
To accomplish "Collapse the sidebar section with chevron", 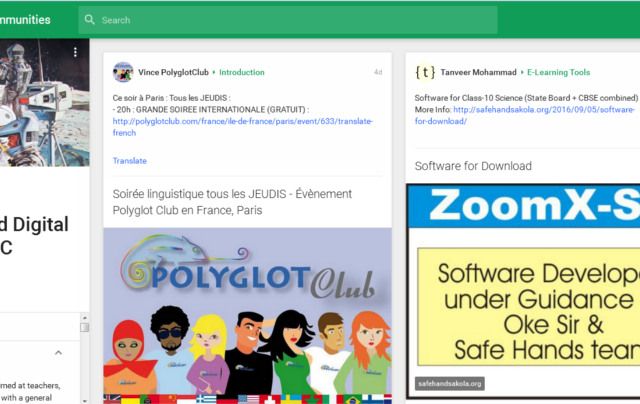I will [x=58, y=353].
